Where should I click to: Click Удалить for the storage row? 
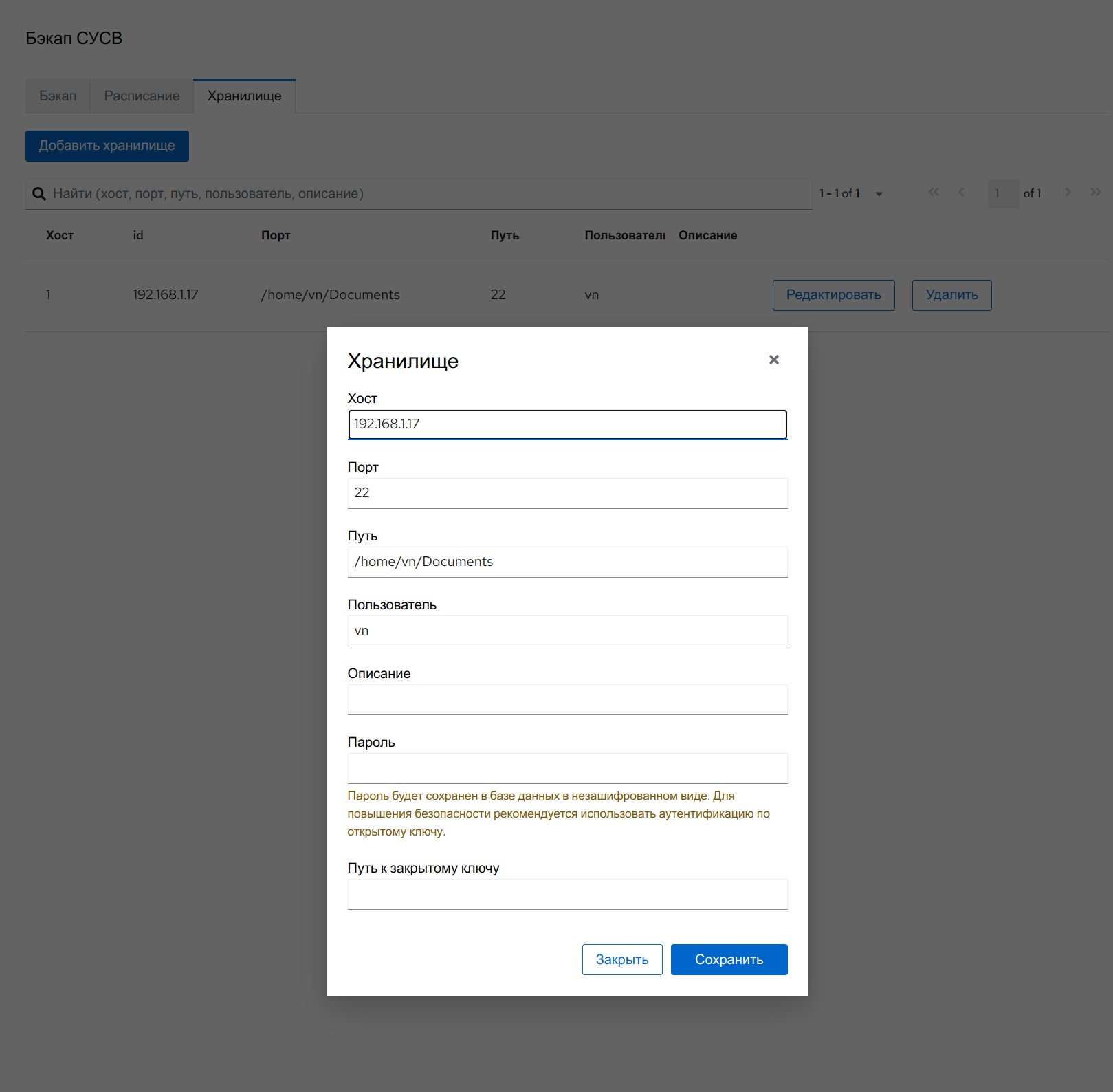click(x=951, y=295)
